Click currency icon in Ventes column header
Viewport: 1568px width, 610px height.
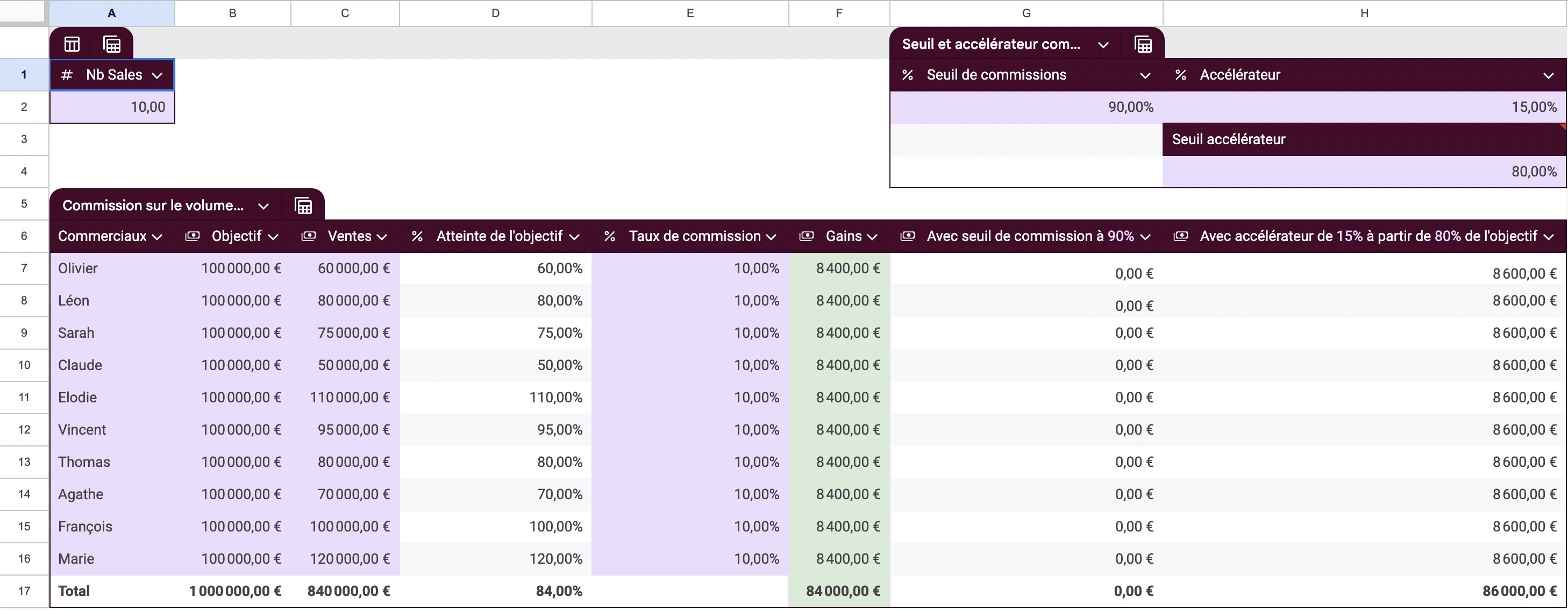[309, 236]
